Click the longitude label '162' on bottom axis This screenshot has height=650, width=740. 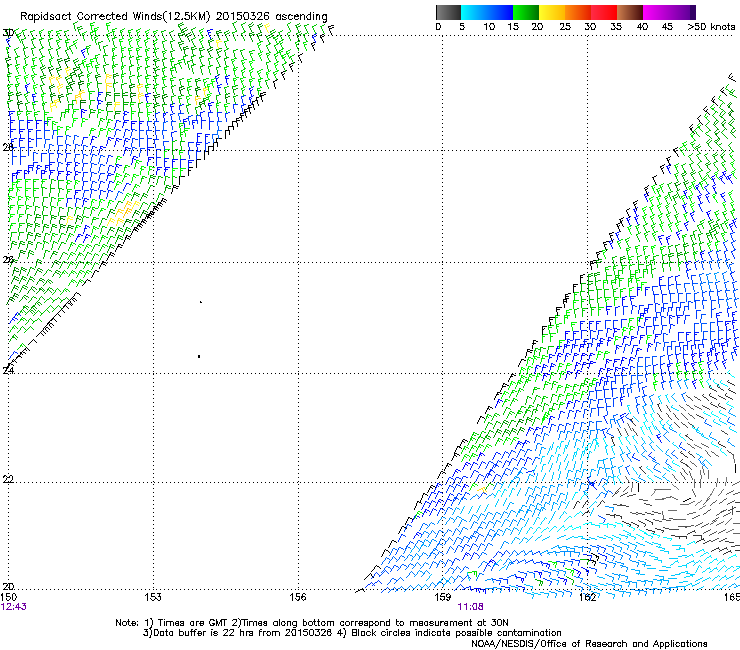click(588, 597)
